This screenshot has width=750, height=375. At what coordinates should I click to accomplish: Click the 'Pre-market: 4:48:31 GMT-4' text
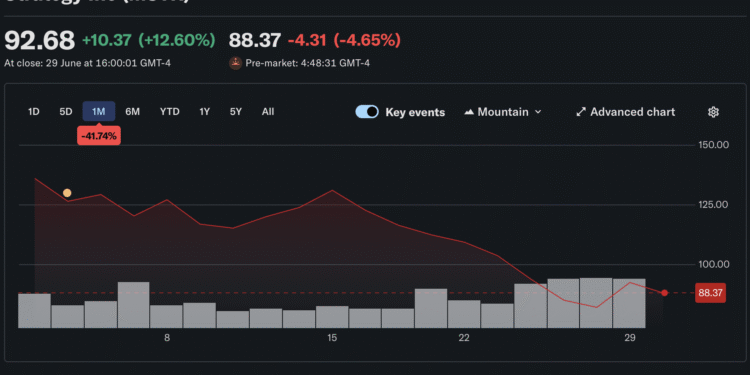(x=307, y=63)
